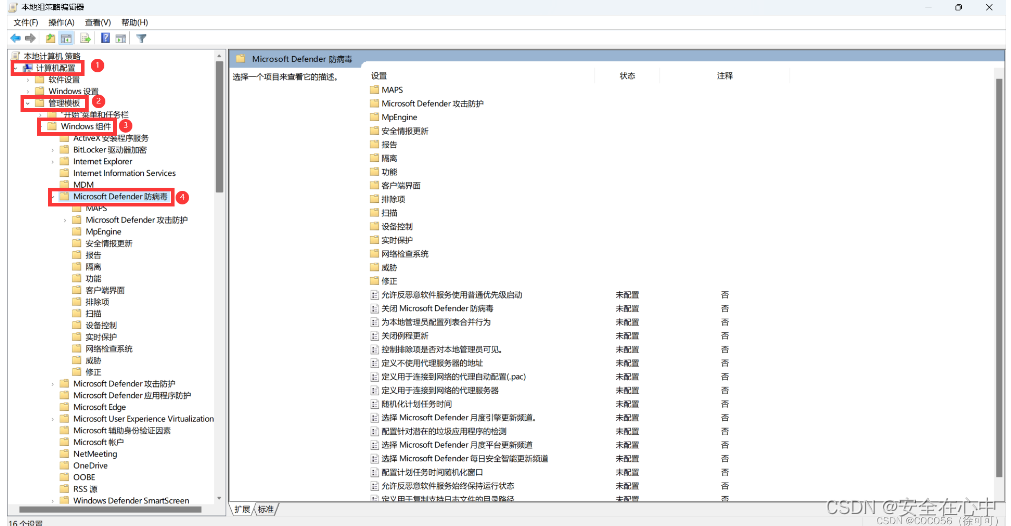Toggle the show/hide console tree icon

tap(66, 39)
